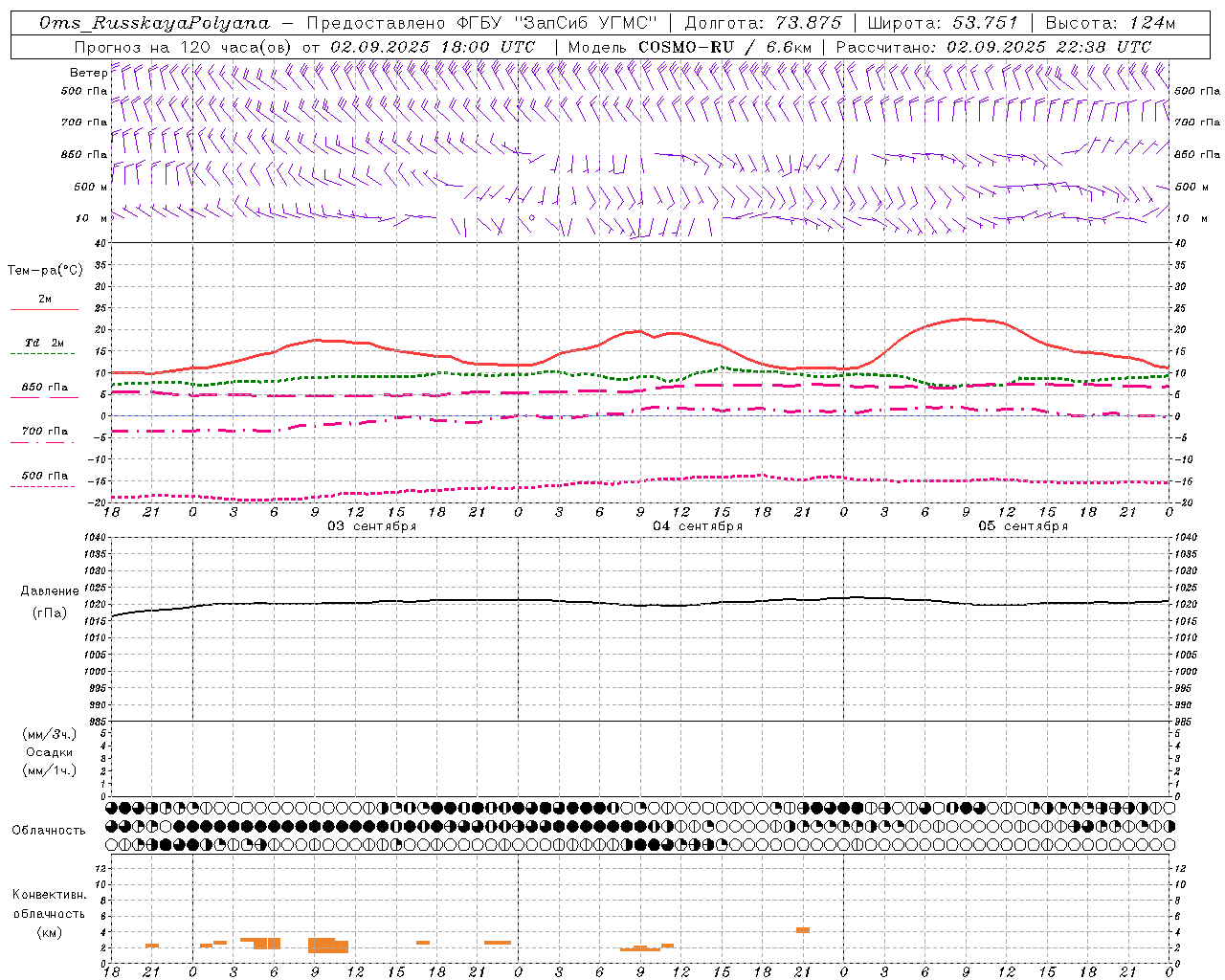
Task: Click the red 2m temperature curve peak on 05 сентября
Action: 965,319
